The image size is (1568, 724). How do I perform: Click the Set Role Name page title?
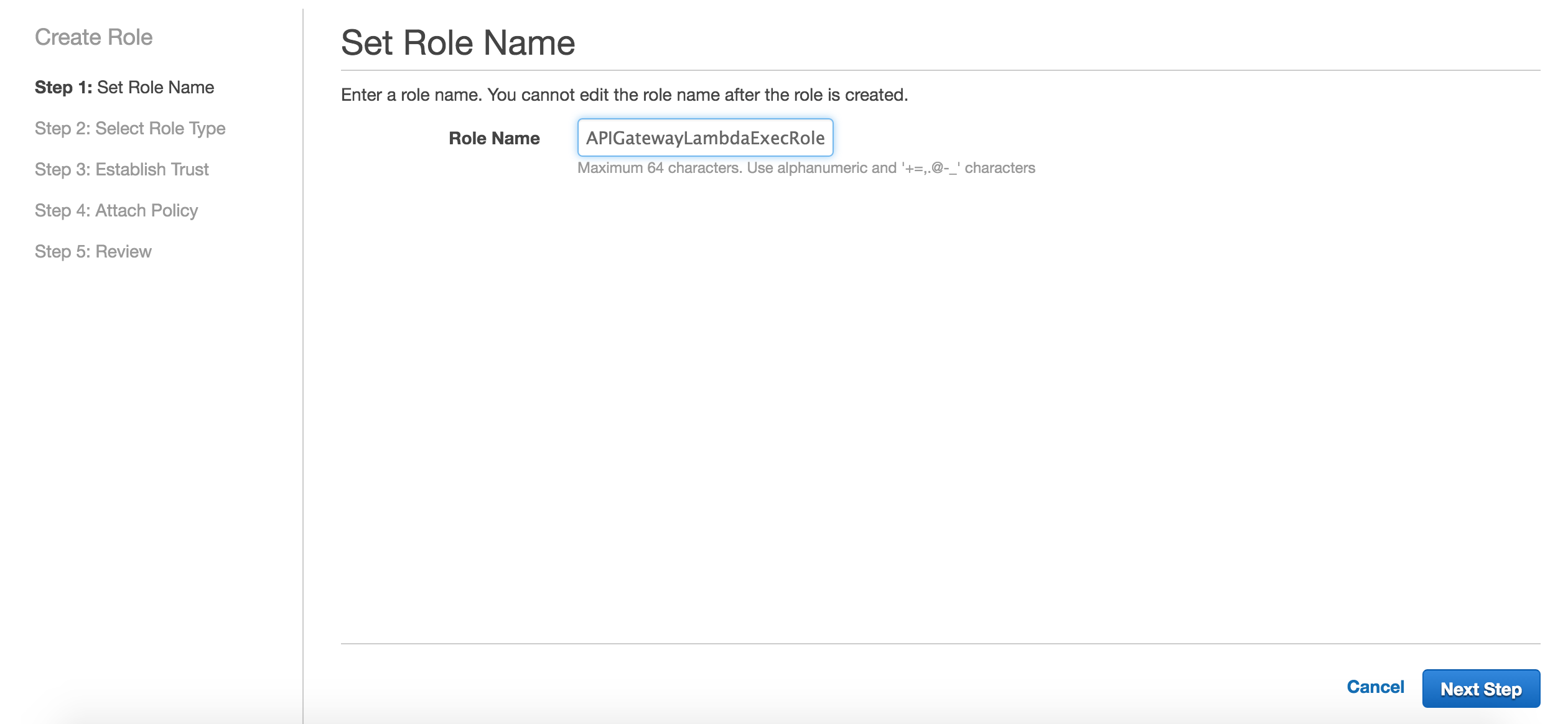(x=458, y=42)
